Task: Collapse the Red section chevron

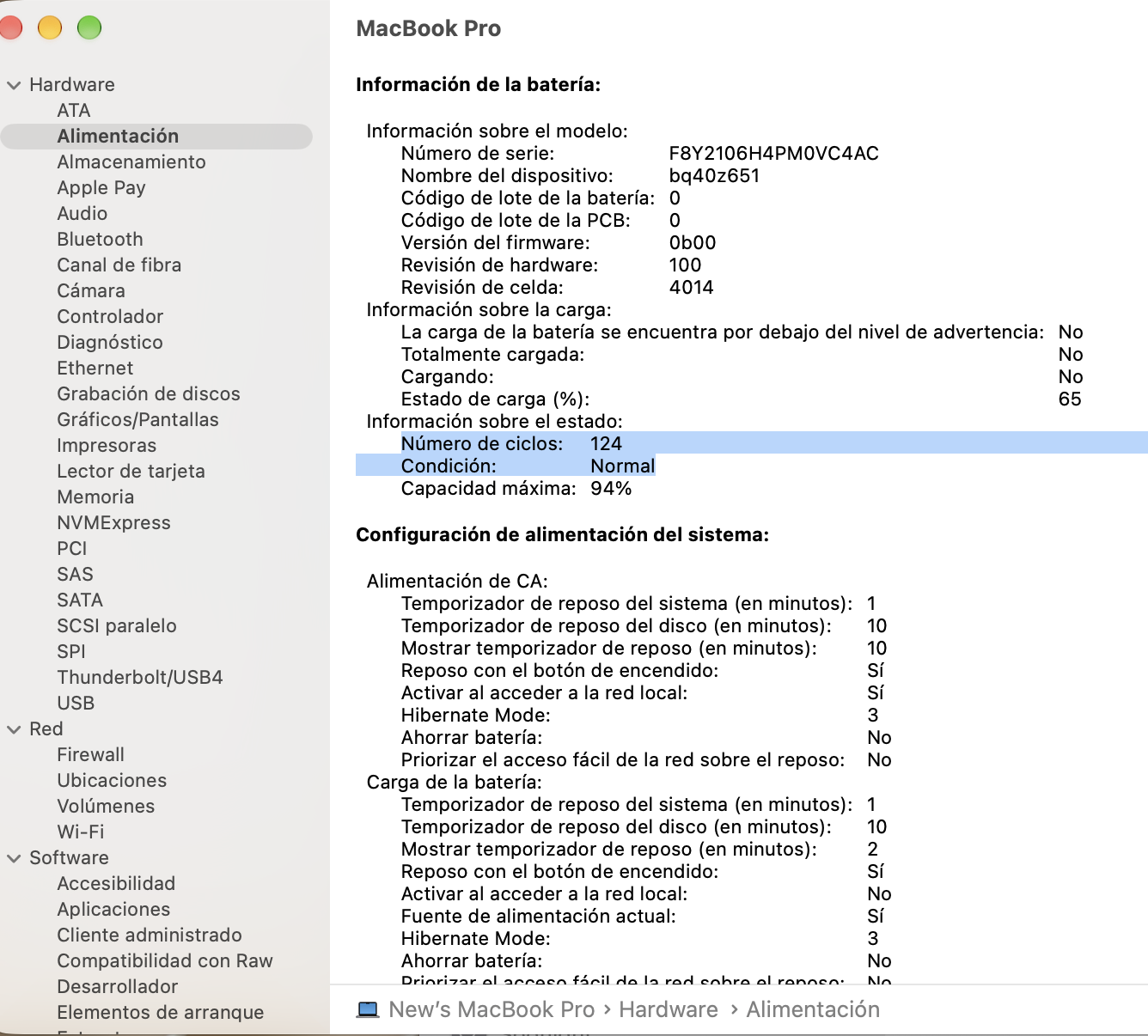Action: pyautogui.click(x=14, y=729)
